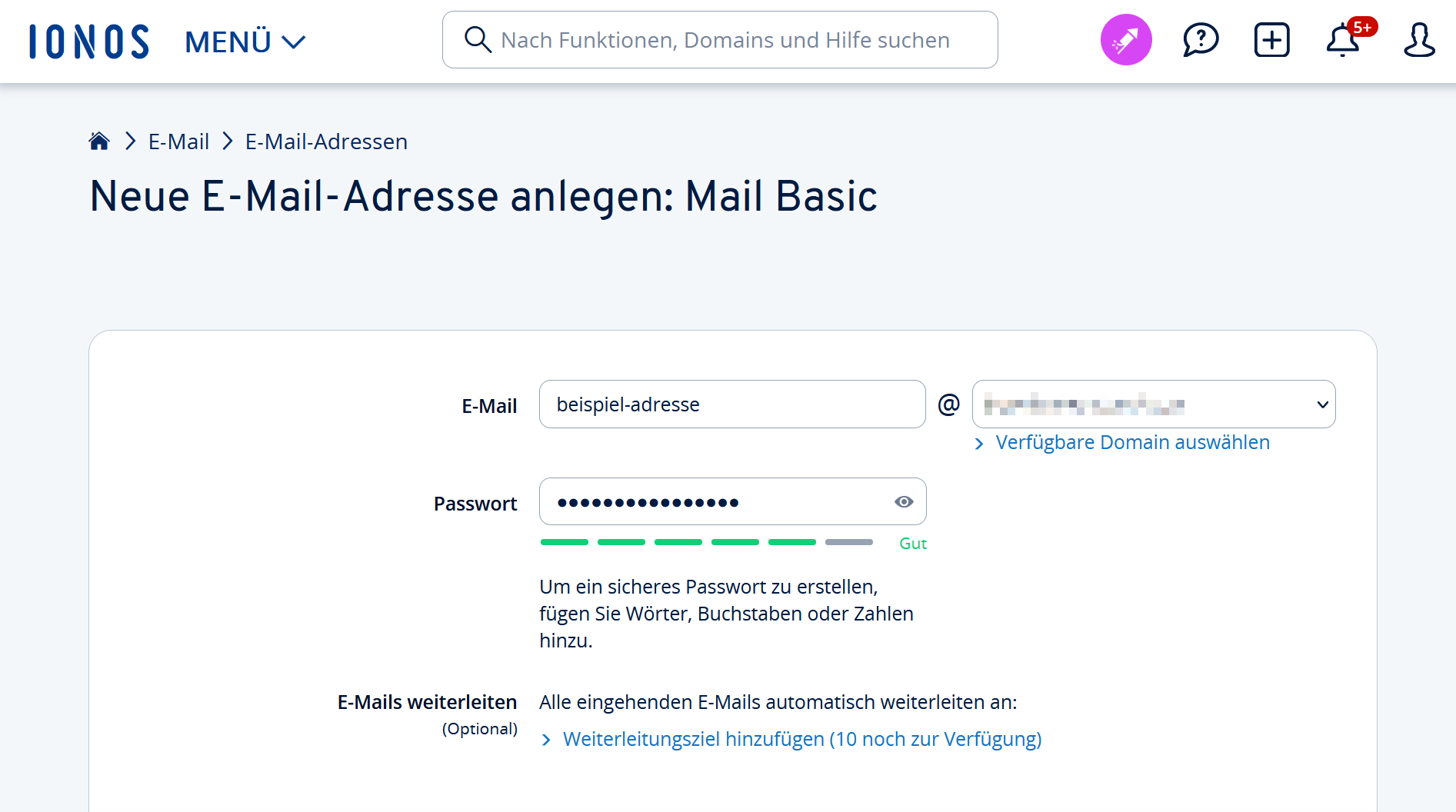The width and height of the screenshot is (1456, 812).
Task: Click the 'E-Mail' field label
Action: 489,406
